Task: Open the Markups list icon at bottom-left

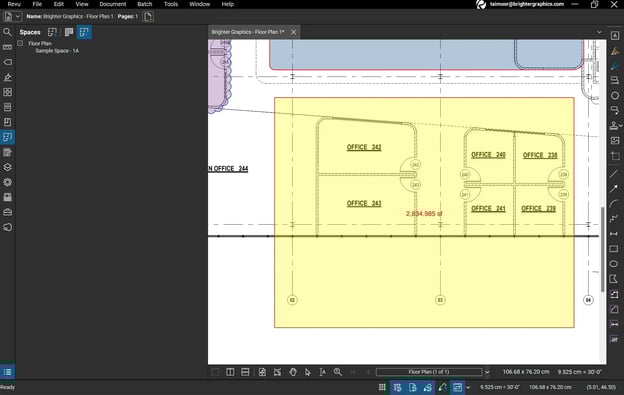Action: click(x=7, y=372)
